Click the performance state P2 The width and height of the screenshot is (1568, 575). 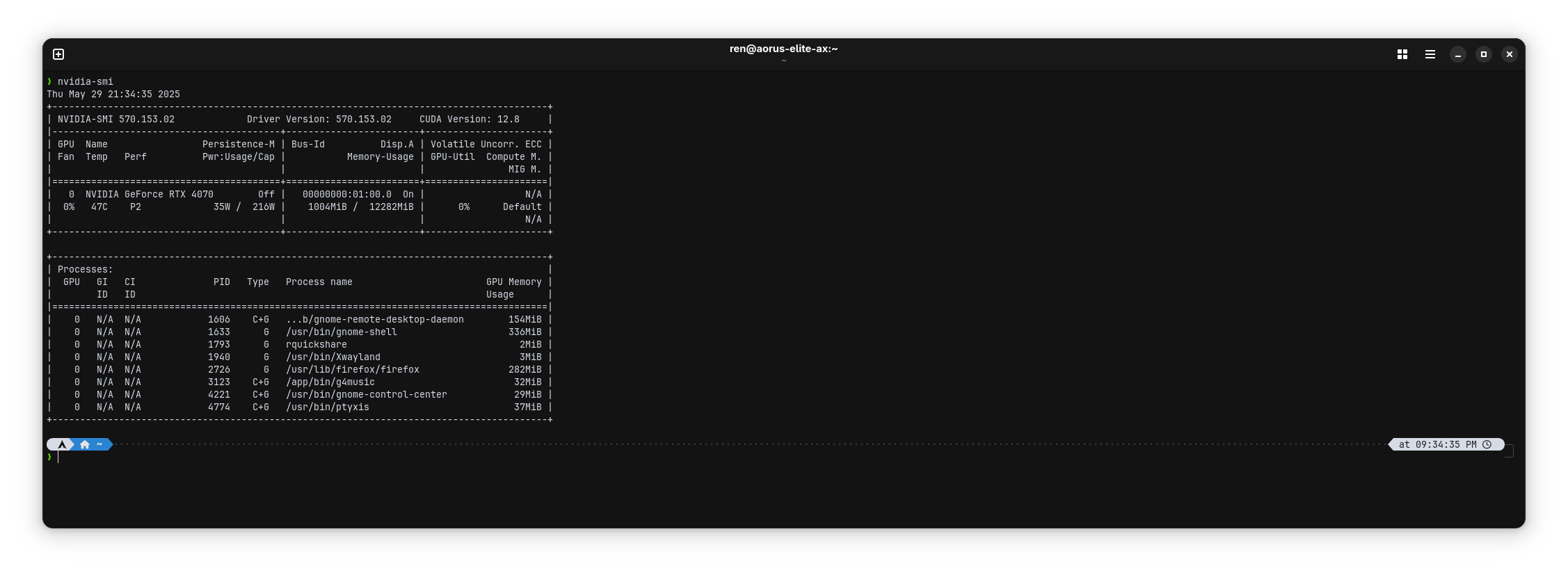pyautogui.click(x=136, y=206)
